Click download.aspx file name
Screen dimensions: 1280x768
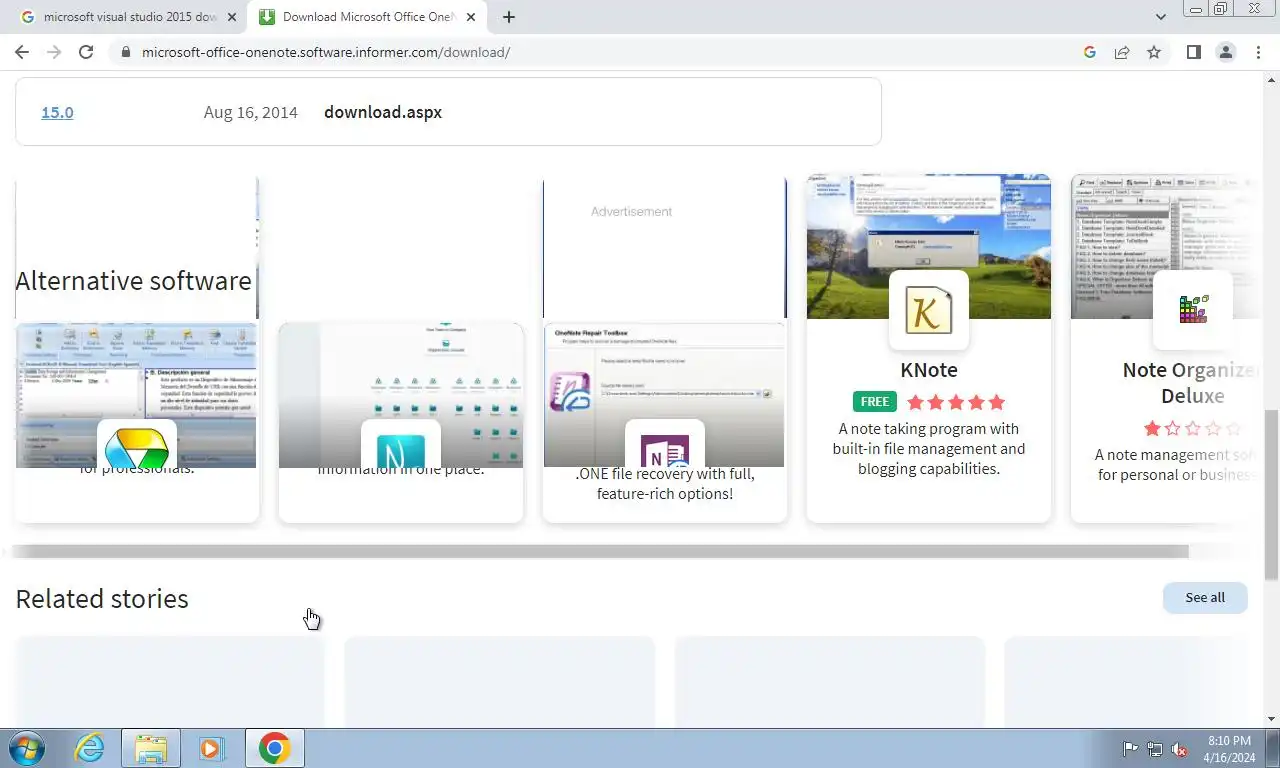point(383,112)
